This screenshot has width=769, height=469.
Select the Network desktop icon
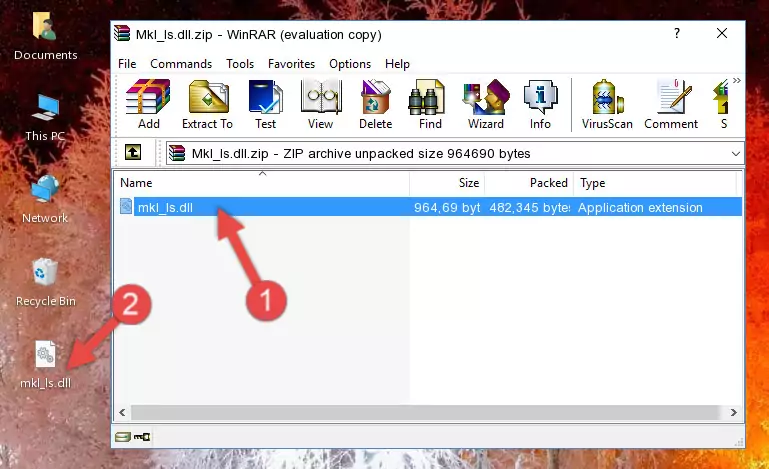(x=45, y=199)
